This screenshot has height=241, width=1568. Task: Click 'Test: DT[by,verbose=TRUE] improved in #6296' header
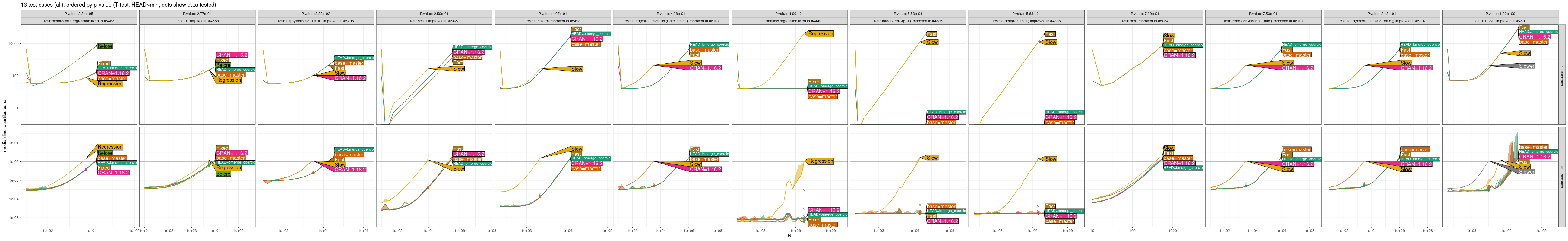point(316,21)
